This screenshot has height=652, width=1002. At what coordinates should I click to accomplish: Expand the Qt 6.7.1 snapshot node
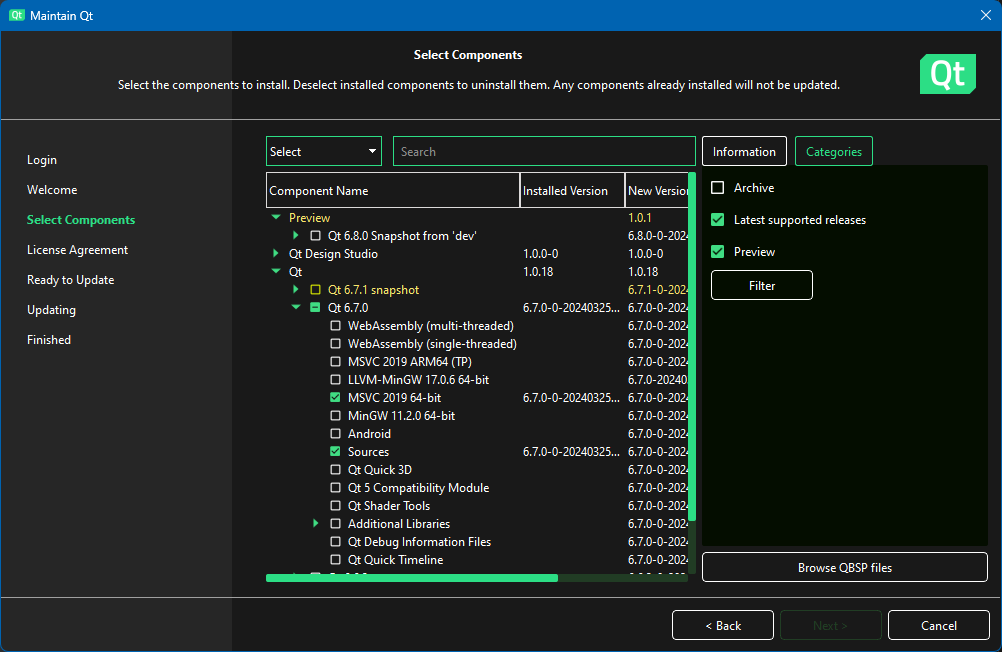pos(296,290)
